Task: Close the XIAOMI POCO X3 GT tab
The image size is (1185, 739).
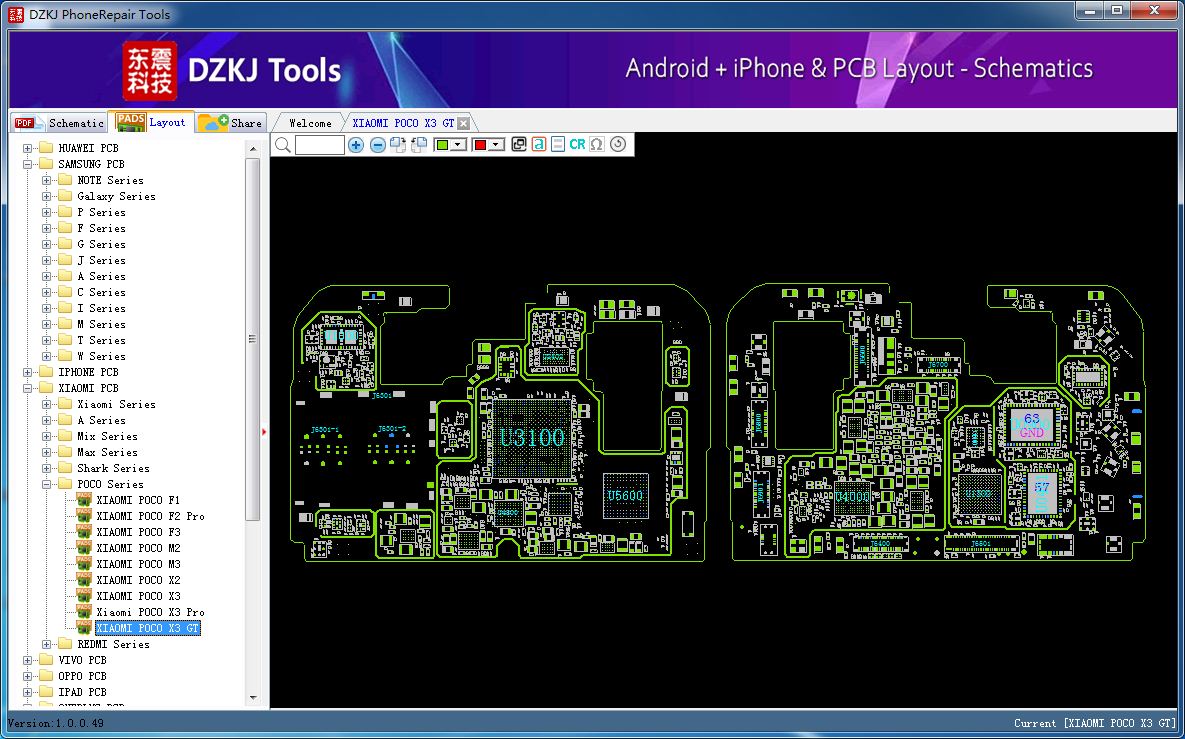Action: [463, 123]
